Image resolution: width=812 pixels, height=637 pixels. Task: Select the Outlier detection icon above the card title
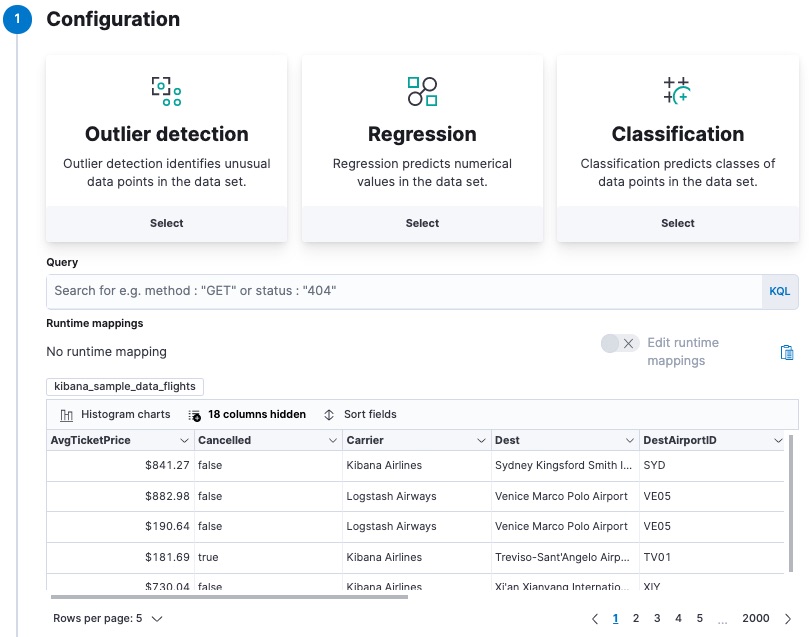(x=166, y=88)
